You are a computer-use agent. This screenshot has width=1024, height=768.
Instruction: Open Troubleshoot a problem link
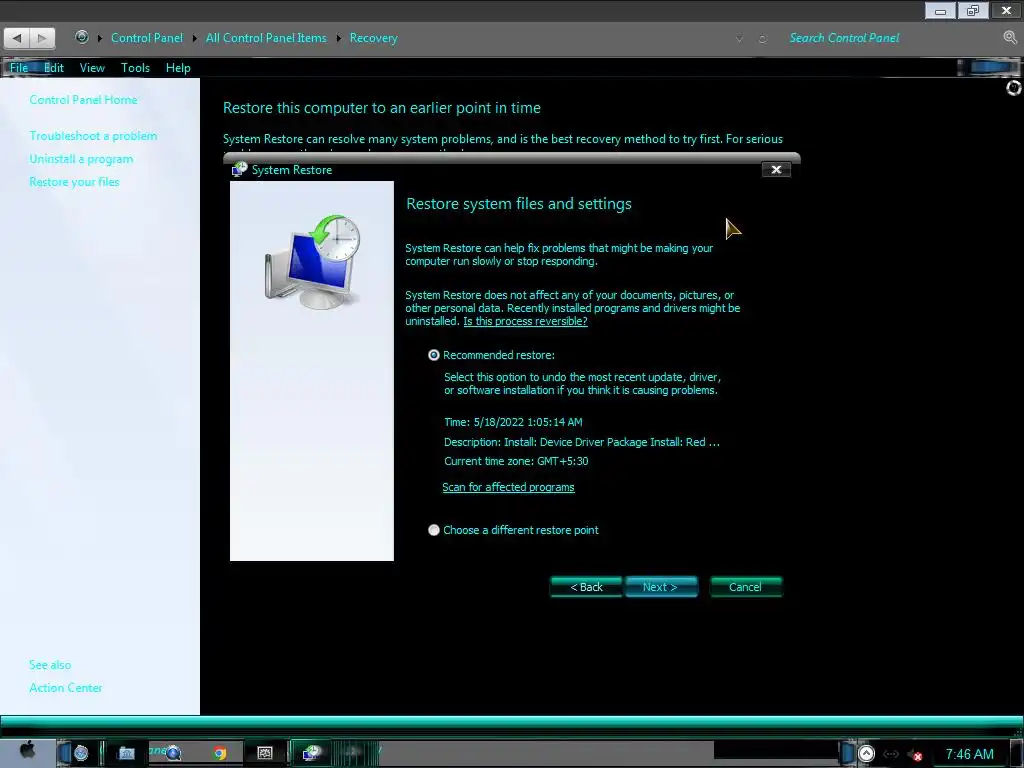tap(93, 136)
